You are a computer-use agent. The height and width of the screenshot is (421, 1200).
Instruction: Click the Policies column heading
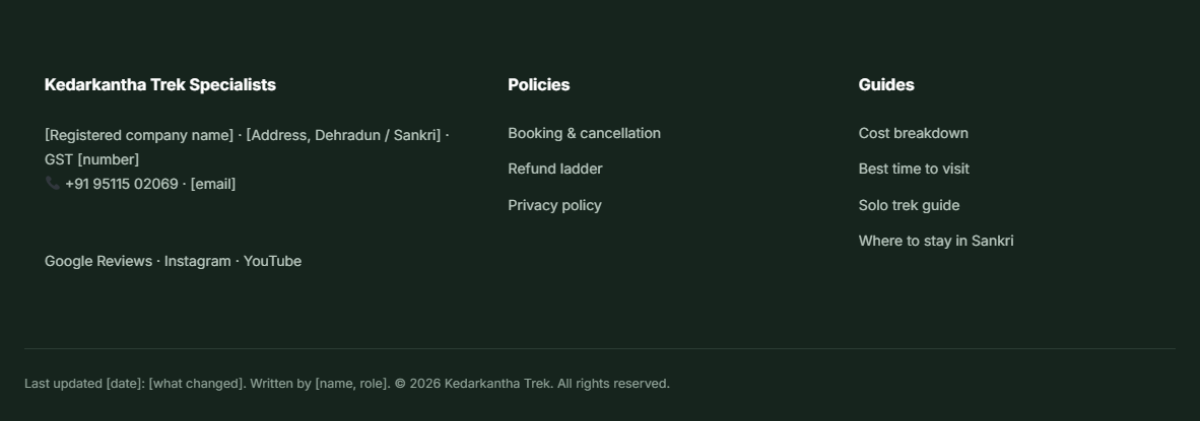[539, 85]
